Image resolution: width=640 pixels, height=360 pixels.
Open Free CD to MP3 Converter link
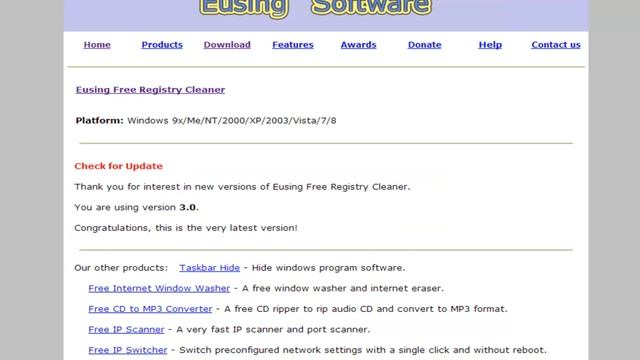pyautogui.click(x=150, y=309)
